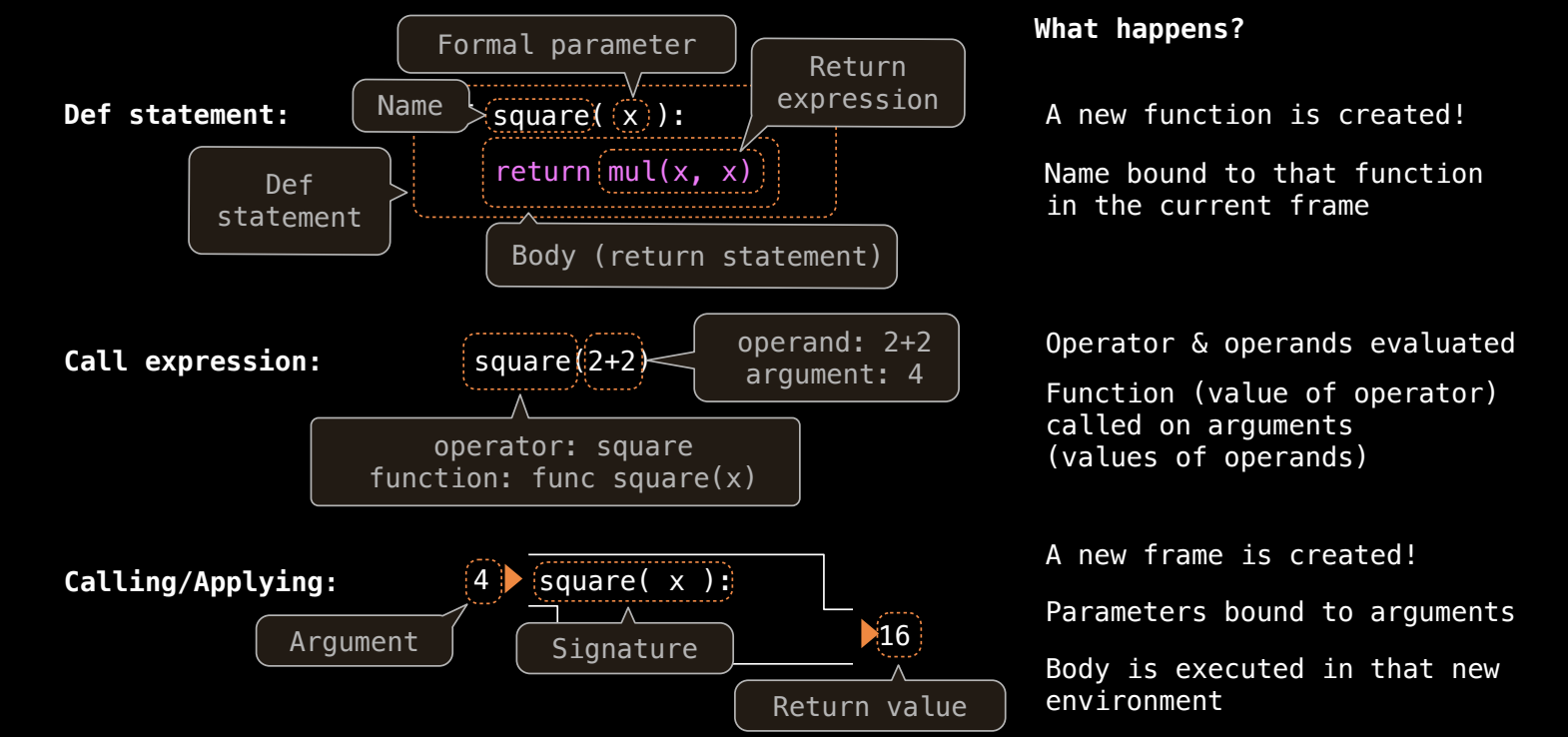Click the 'Call expression:' bold label
1568x737 pixels.
click(x=193, y=362)
